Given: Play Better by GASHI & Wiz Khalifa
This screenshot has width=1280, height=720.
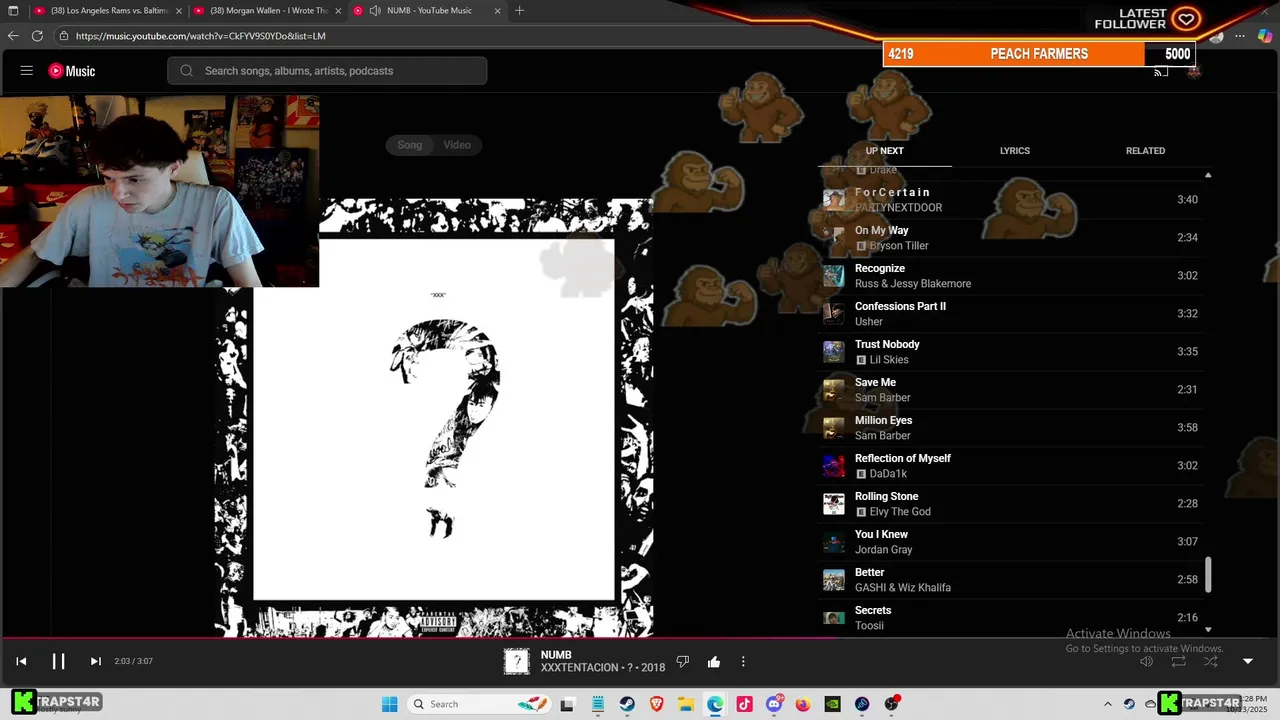Looking at the screenshot, I should [x=1010, y=580].
